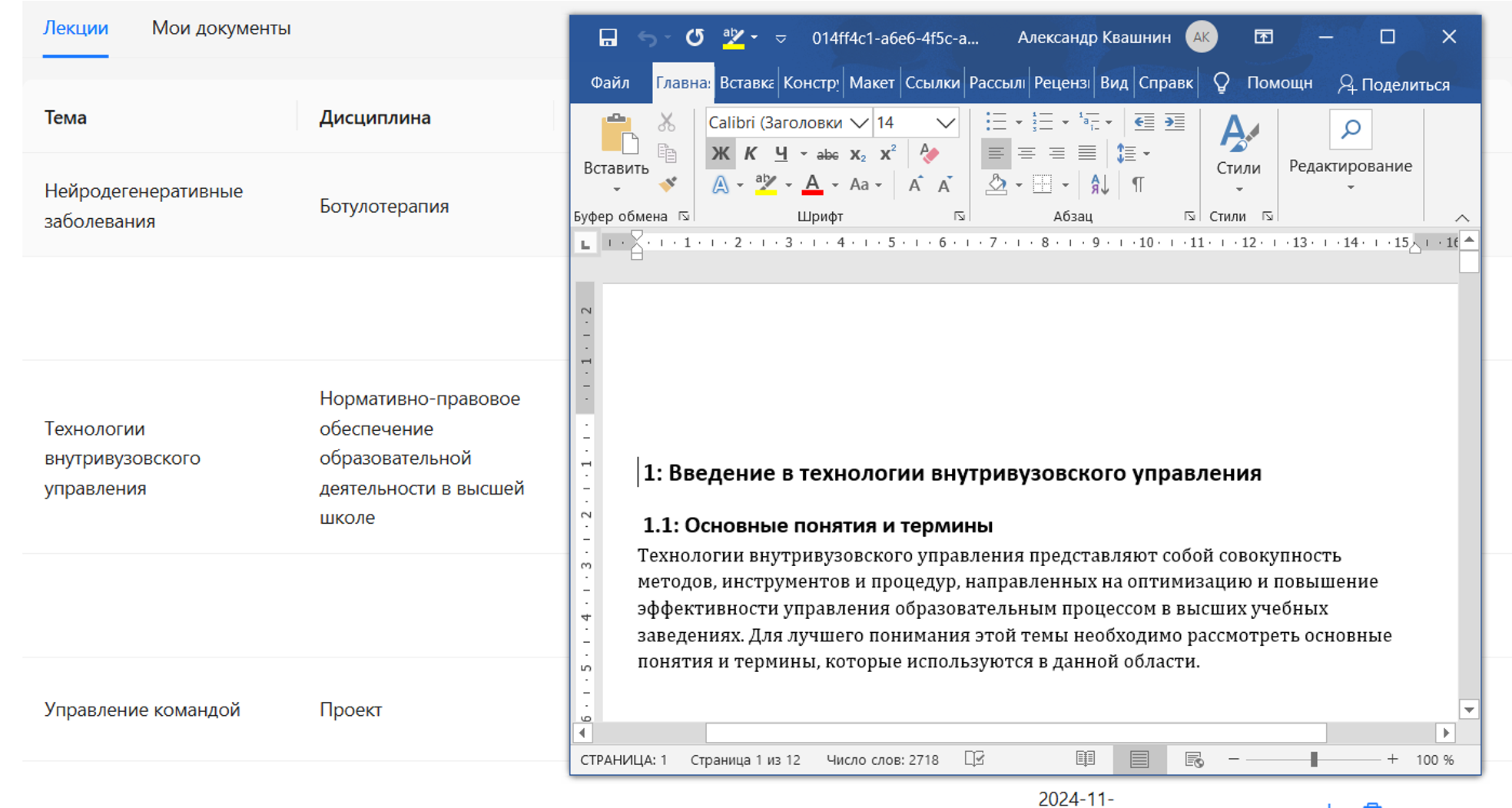Sort text alphabetically
The width and height of the screenshot is (1512, 808).
point(1099,184)
